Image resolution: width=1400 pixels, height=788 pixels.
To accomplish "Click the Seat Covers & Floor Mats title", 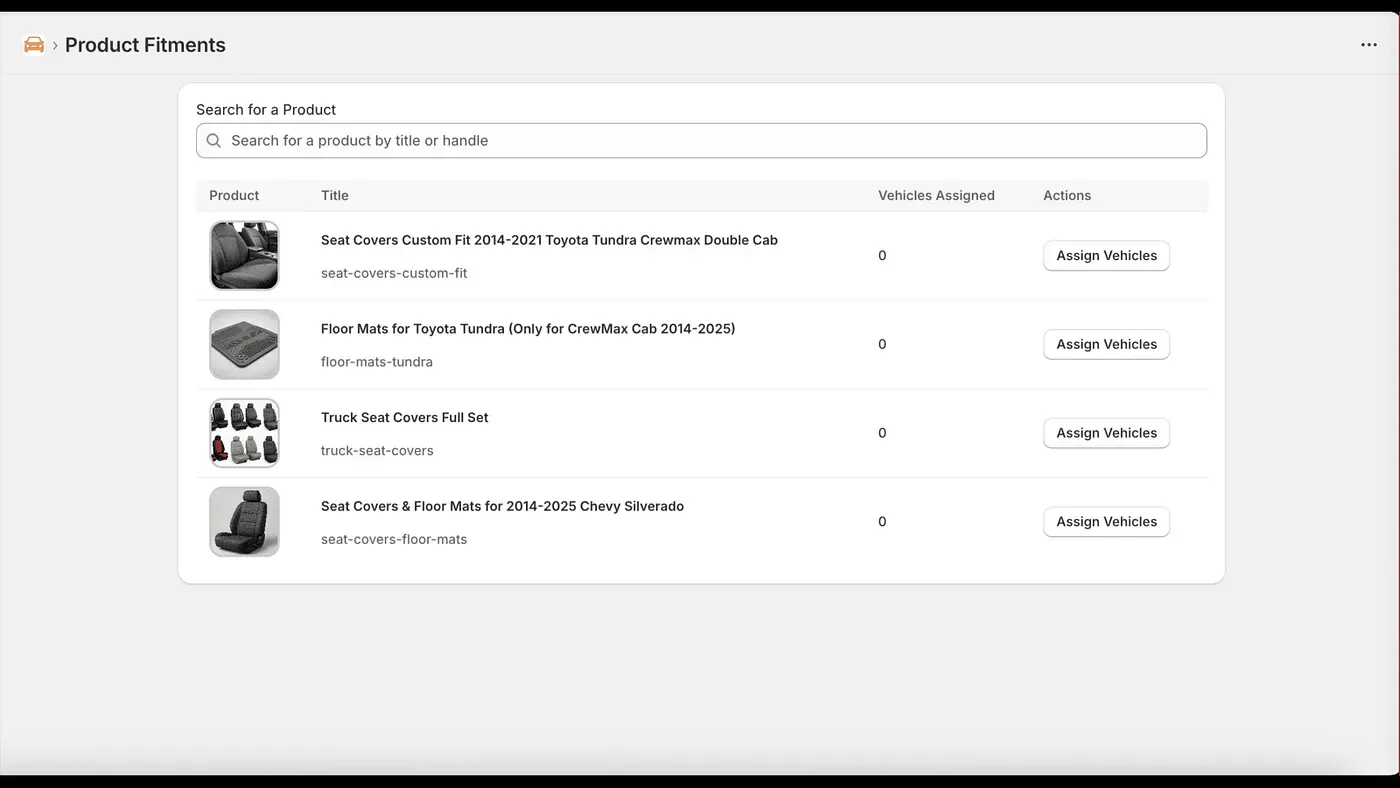I will pyautogui.click(x=502, y=507).
